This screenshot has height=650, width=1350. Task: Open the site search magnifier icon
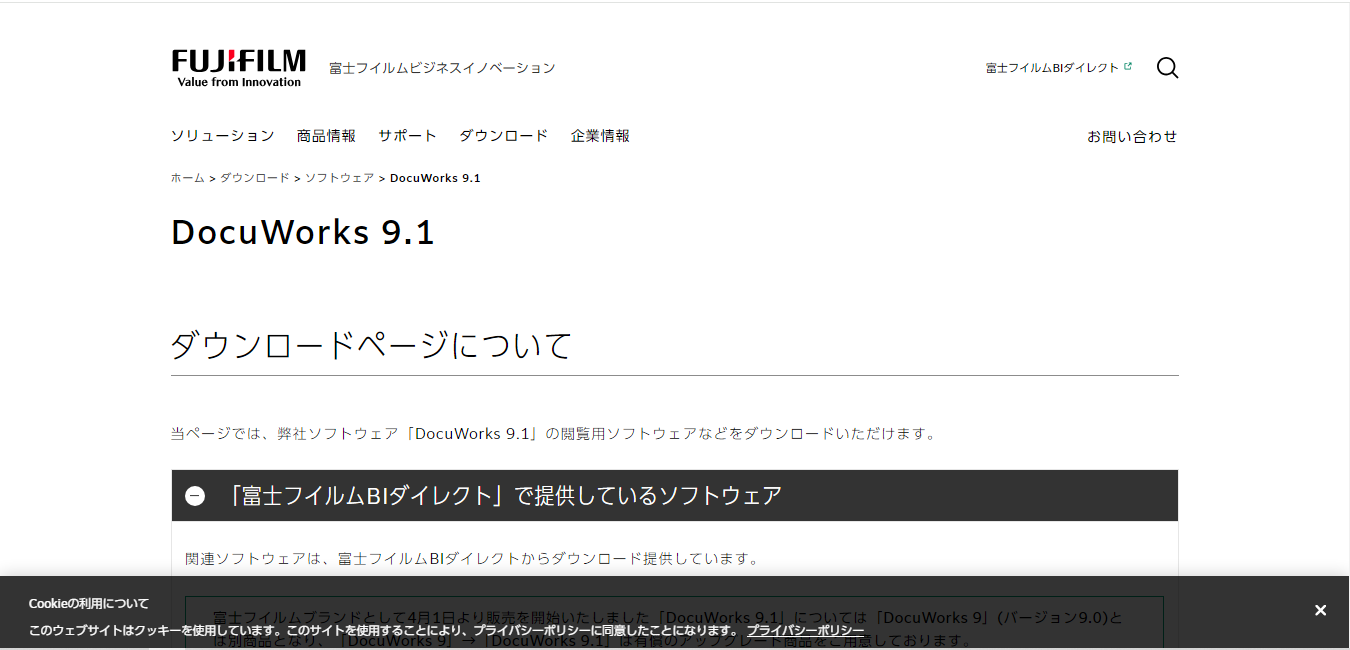point(1167,68)
